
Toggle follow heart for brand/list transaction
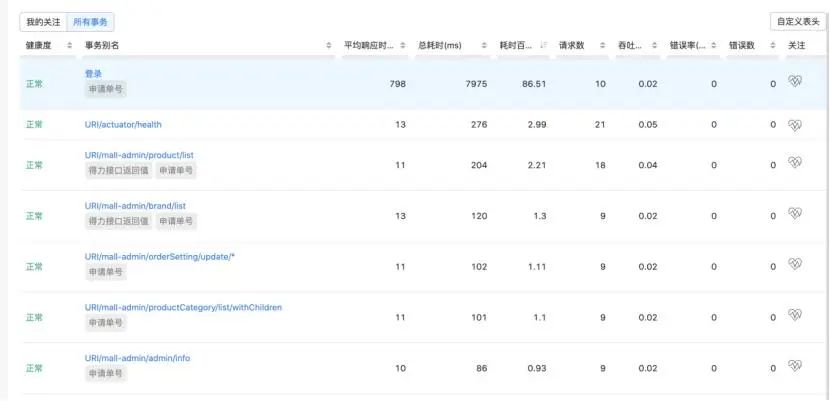coord(795,213)
